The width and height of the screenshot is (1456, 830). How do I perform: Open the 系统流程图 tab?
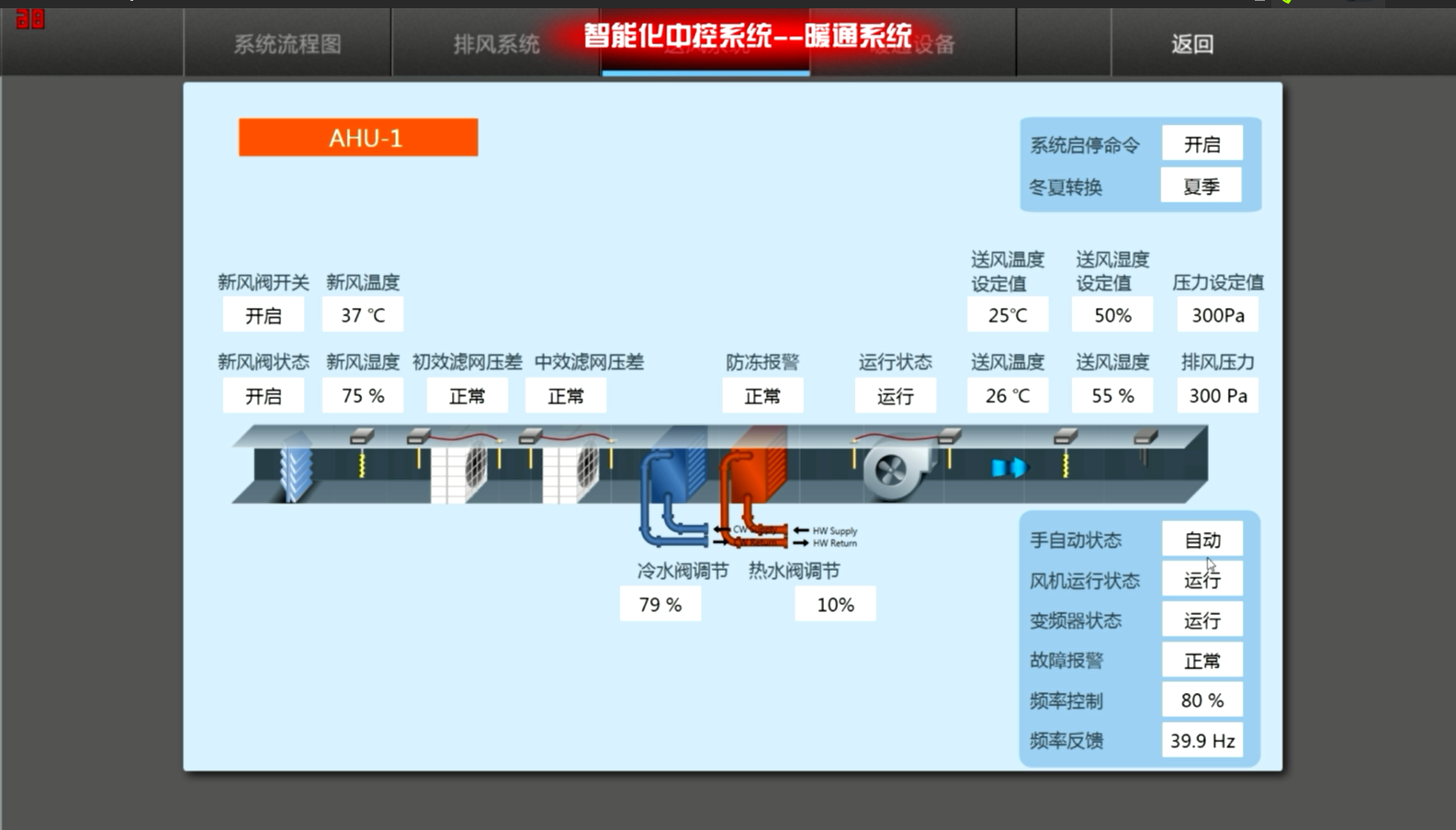(x=288, y=44)
